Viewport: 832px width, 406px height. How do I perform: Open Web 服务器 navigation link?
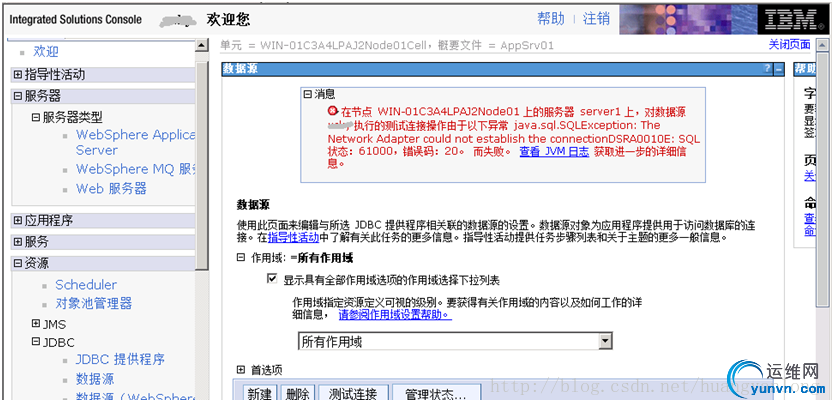point(111,188)
